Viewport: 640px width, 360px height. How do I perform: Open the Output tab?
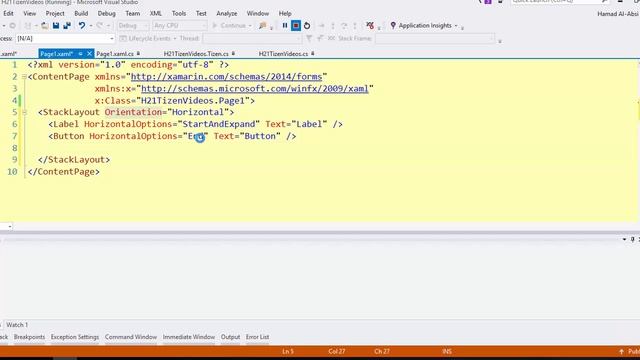pyautogui.click(x=230, y=337)
